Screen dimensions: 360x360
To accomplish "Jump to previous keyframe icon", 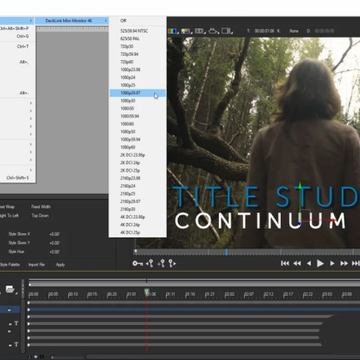I will [150, 264].
